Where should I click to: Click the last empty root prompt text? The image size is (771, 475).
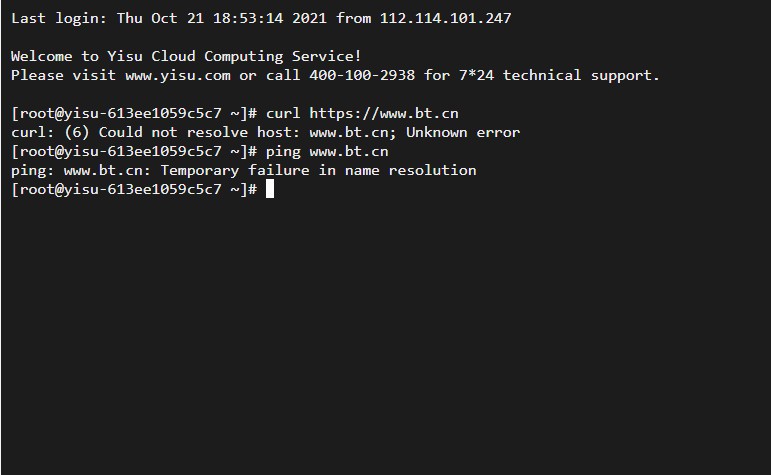(x=134, y=189)
